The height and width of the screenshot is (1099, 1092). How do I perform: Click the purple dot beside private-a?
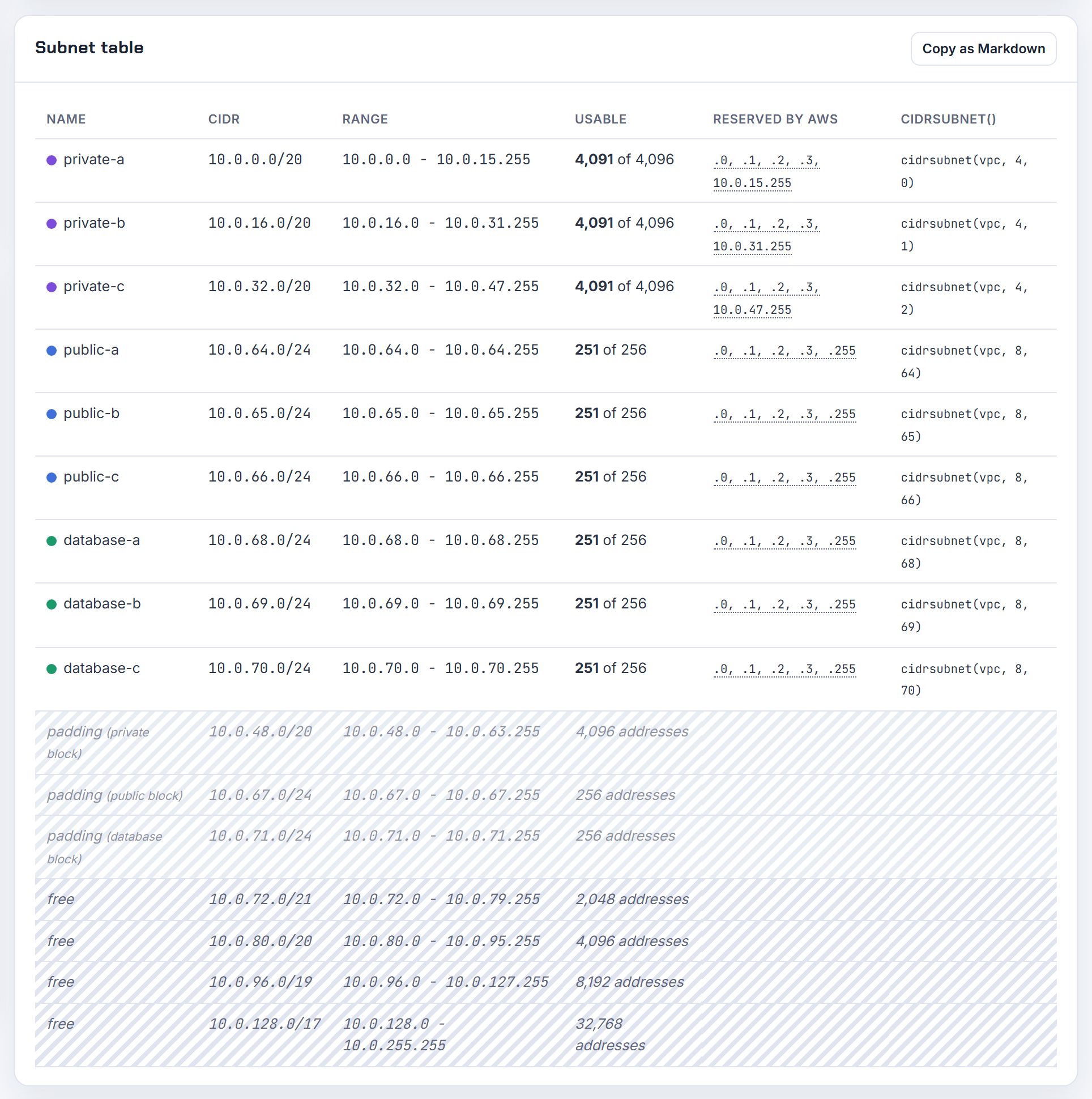coord(51,160)
